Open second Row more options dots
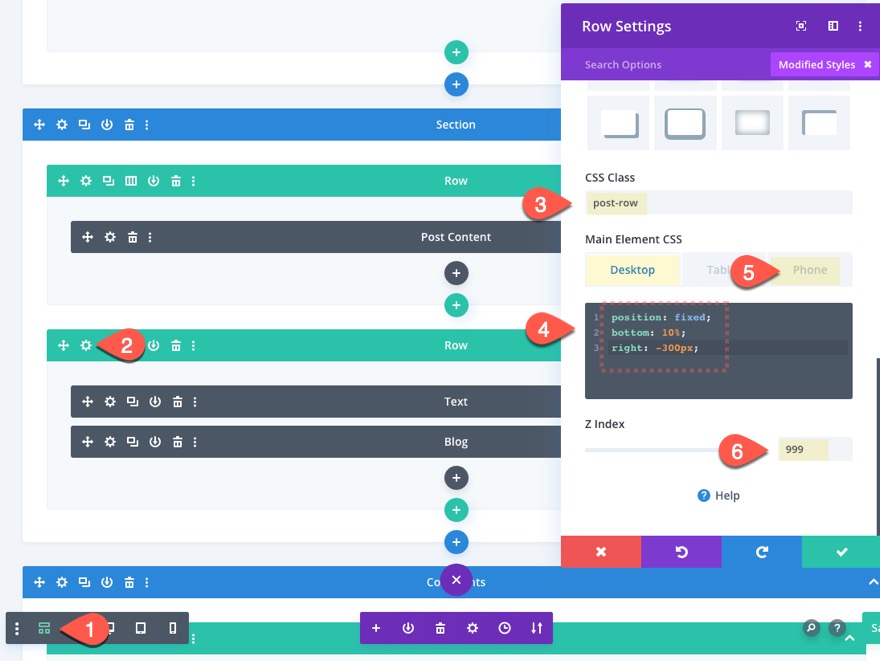This screenshot has height=661, width=880. click(x=193, y=345)
